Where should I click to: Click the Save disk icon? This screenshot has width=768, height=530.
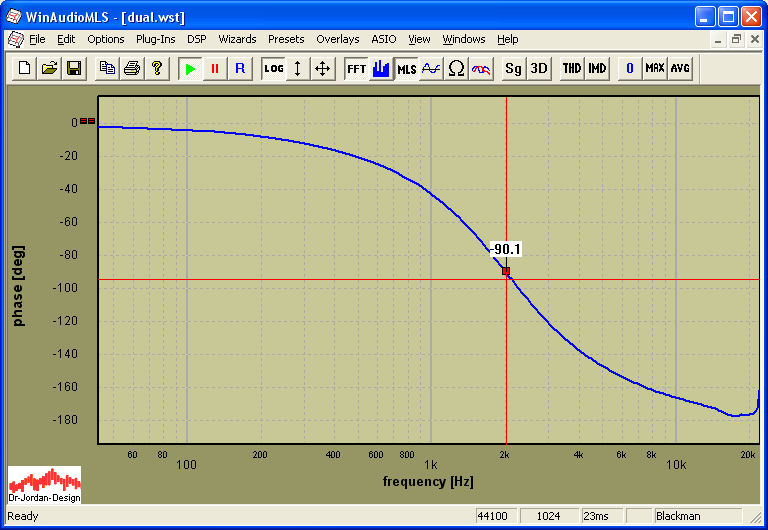coord(73,68)
